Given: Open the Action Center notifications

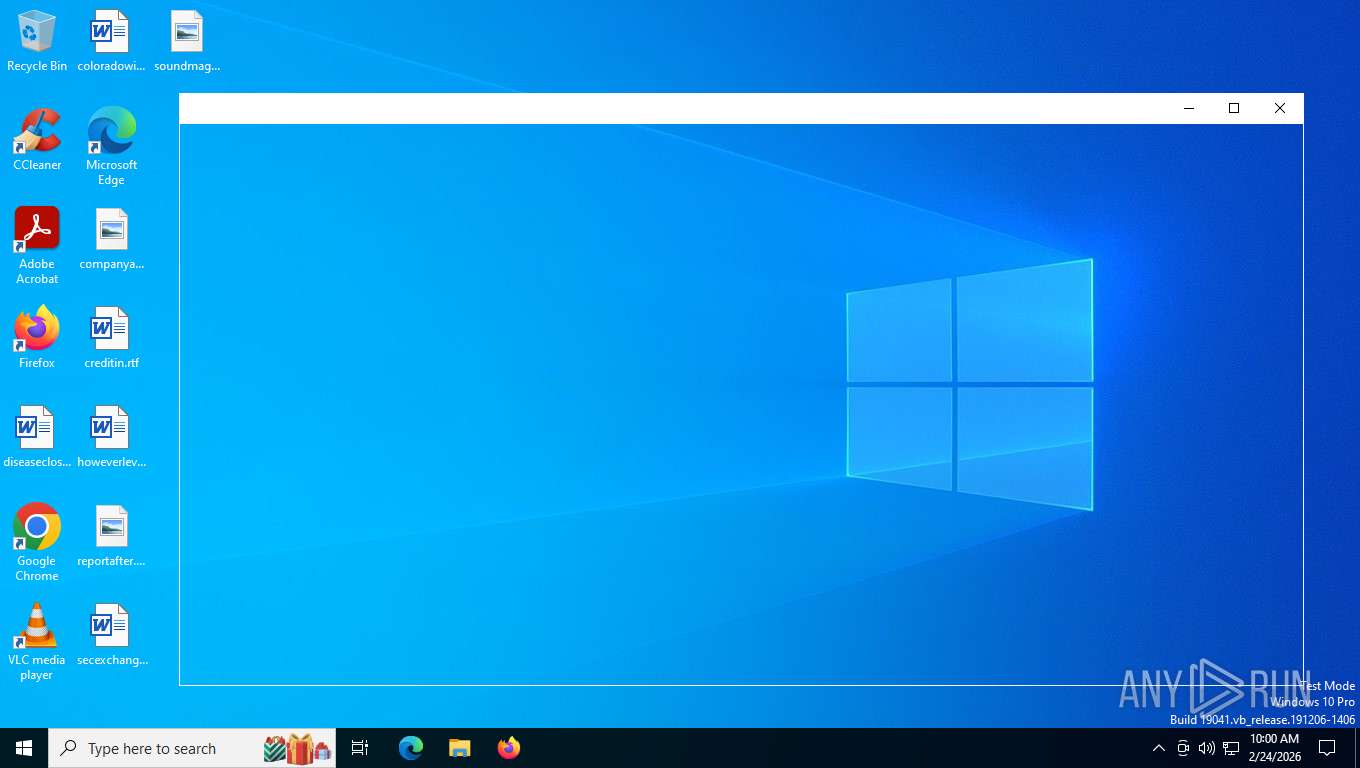Looking at the screenshot, I should click(x=1327, y=748).
